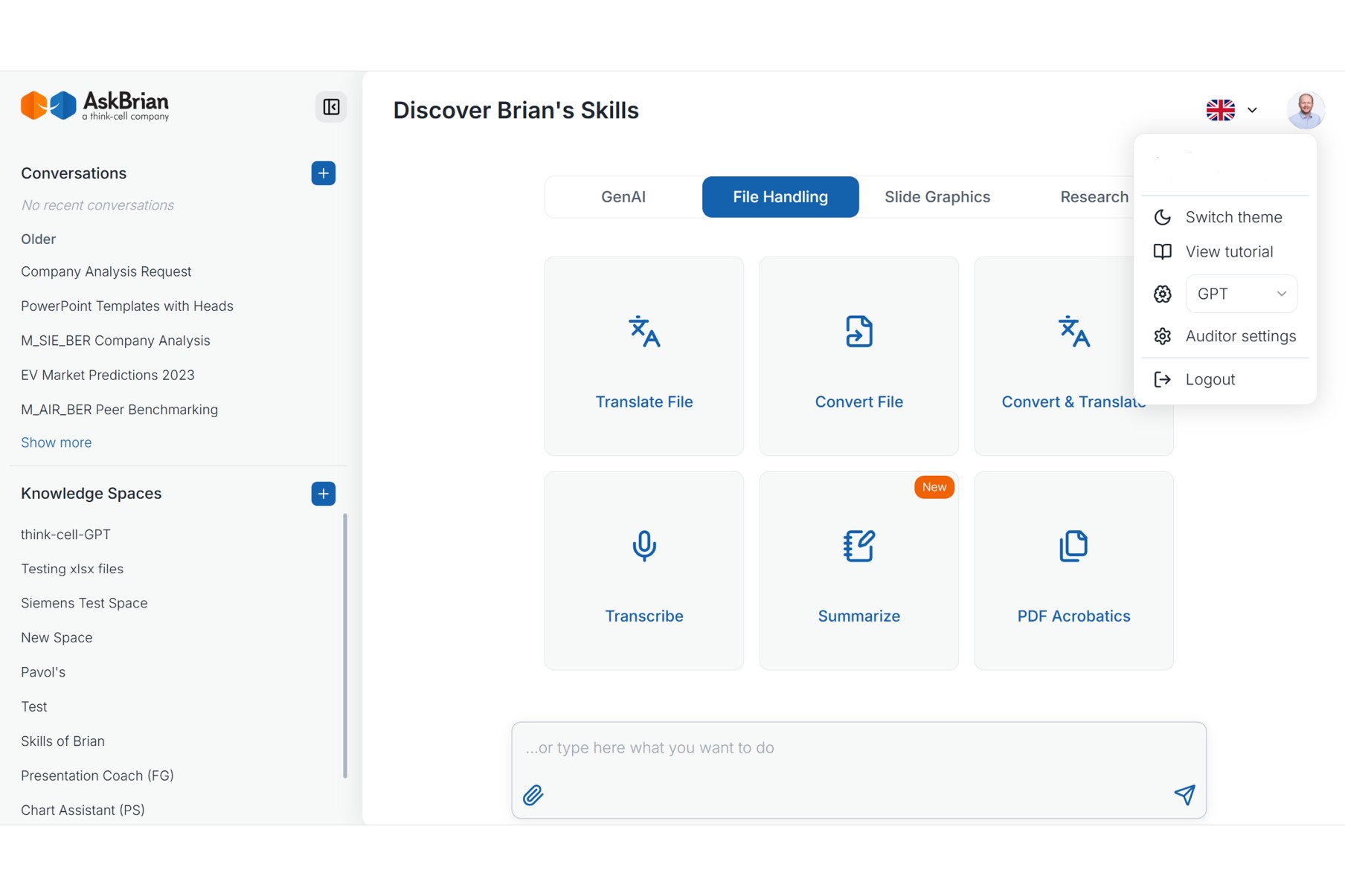Open the Transcribe skill label
This screenshot has width=1345, height=896.
[644, 616]
